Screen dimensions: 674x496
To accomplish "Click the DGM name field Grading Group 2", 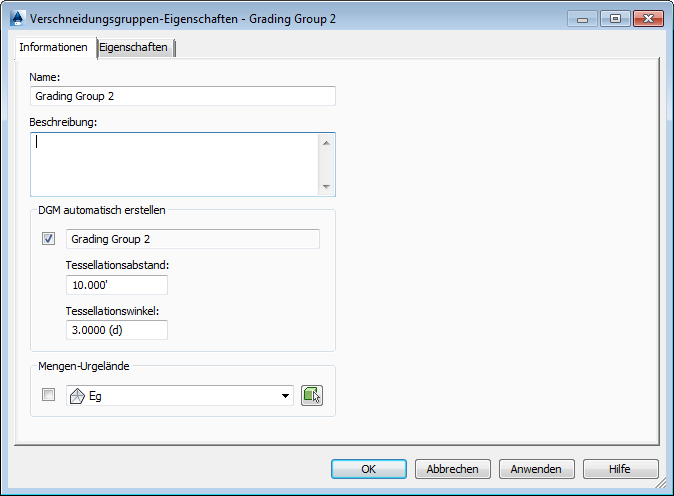I will pos(193,239).
